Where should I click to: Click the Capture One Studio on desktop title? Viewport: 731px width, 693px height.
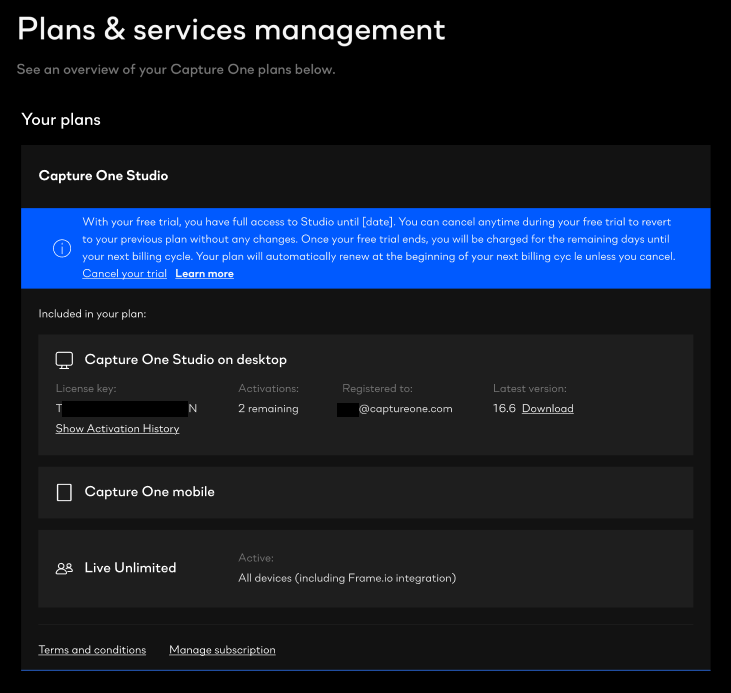pyautogui.click(x=186, y=360)
